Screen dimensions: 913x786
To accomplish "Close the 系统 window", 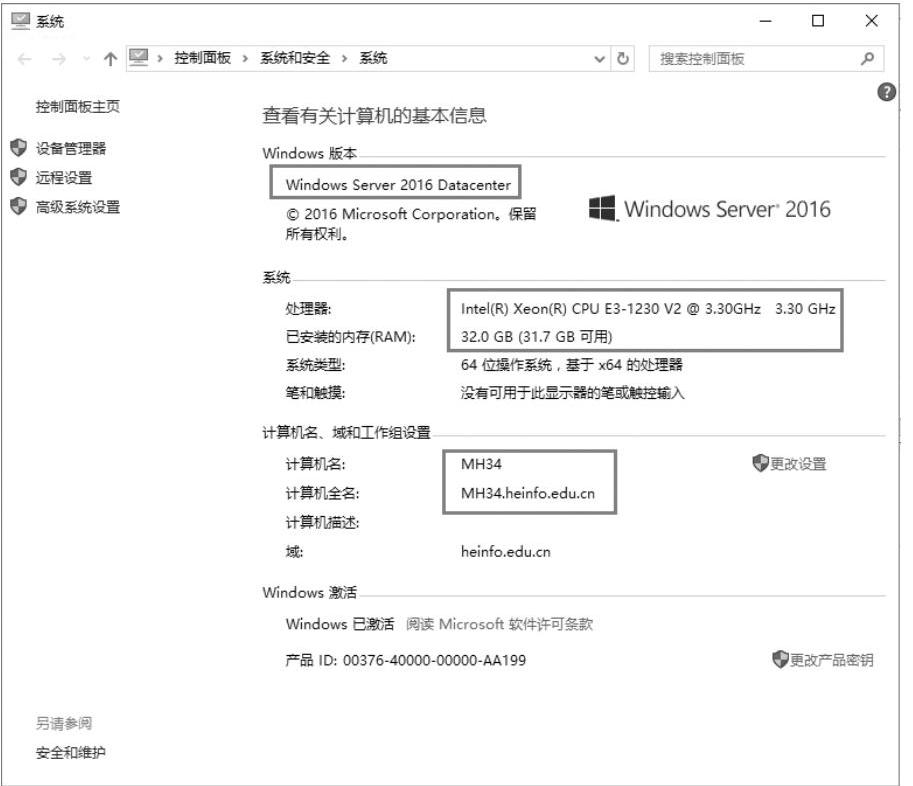I will (x=871, y=21).
